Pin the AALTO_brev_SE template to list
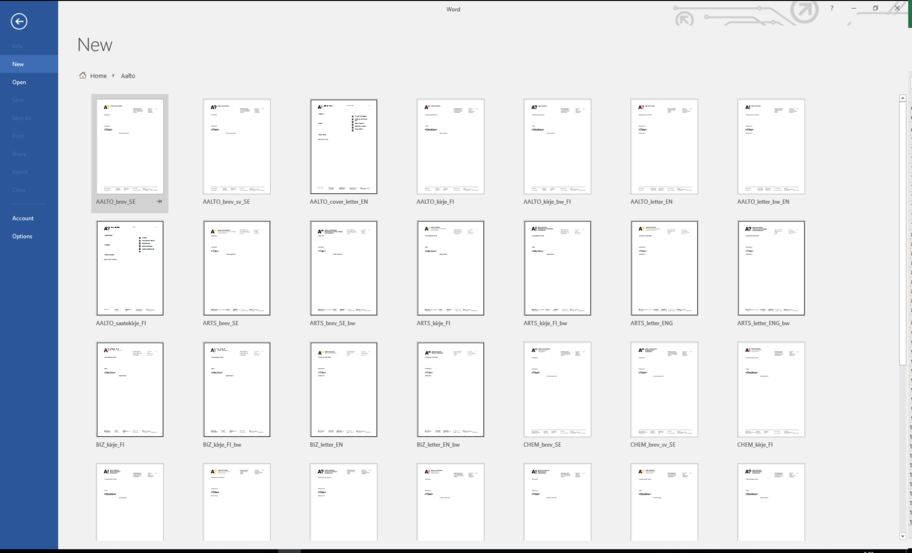 (159, 202)
